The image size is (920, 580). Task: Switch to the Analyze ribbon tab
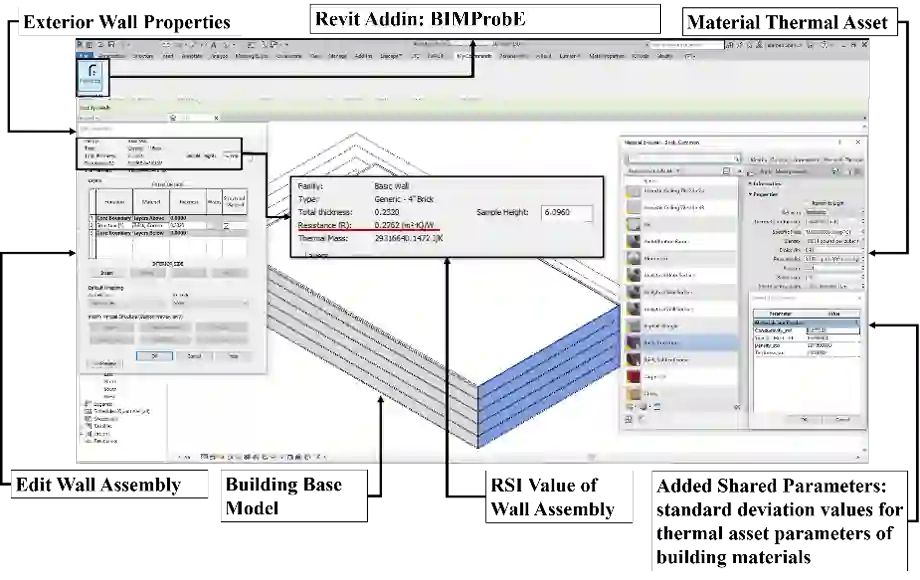(219, 56)
